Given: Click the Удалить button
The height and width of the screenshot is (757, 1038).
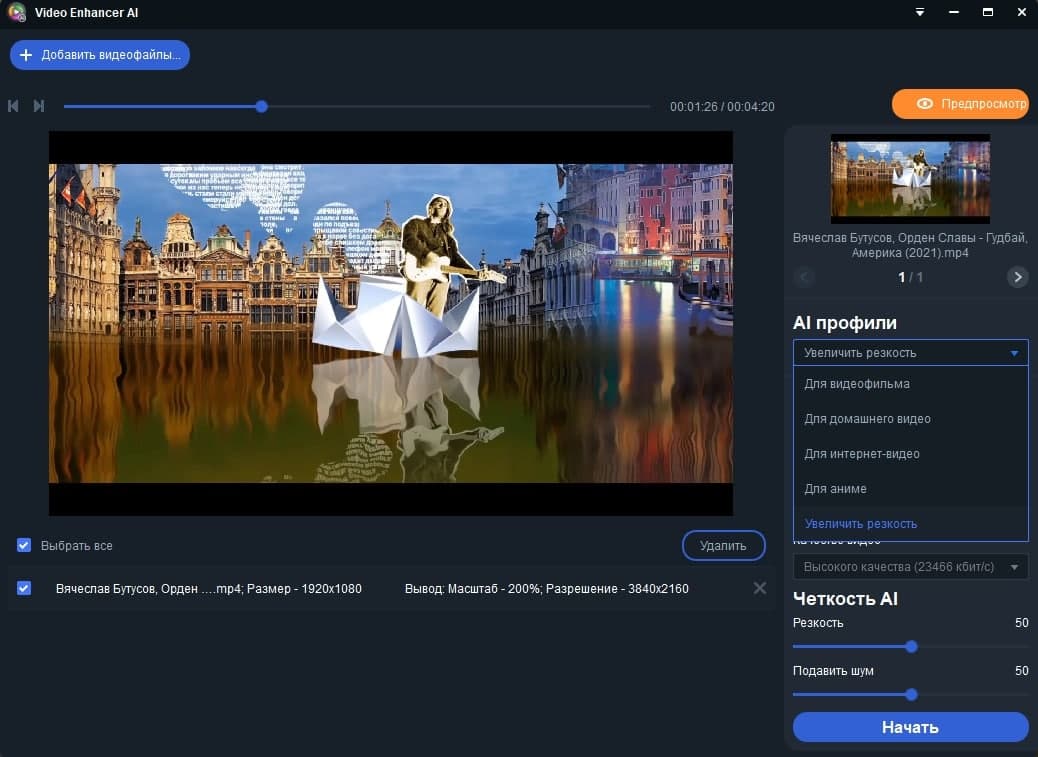Looking at the screenshot, I should coord(724,546).
